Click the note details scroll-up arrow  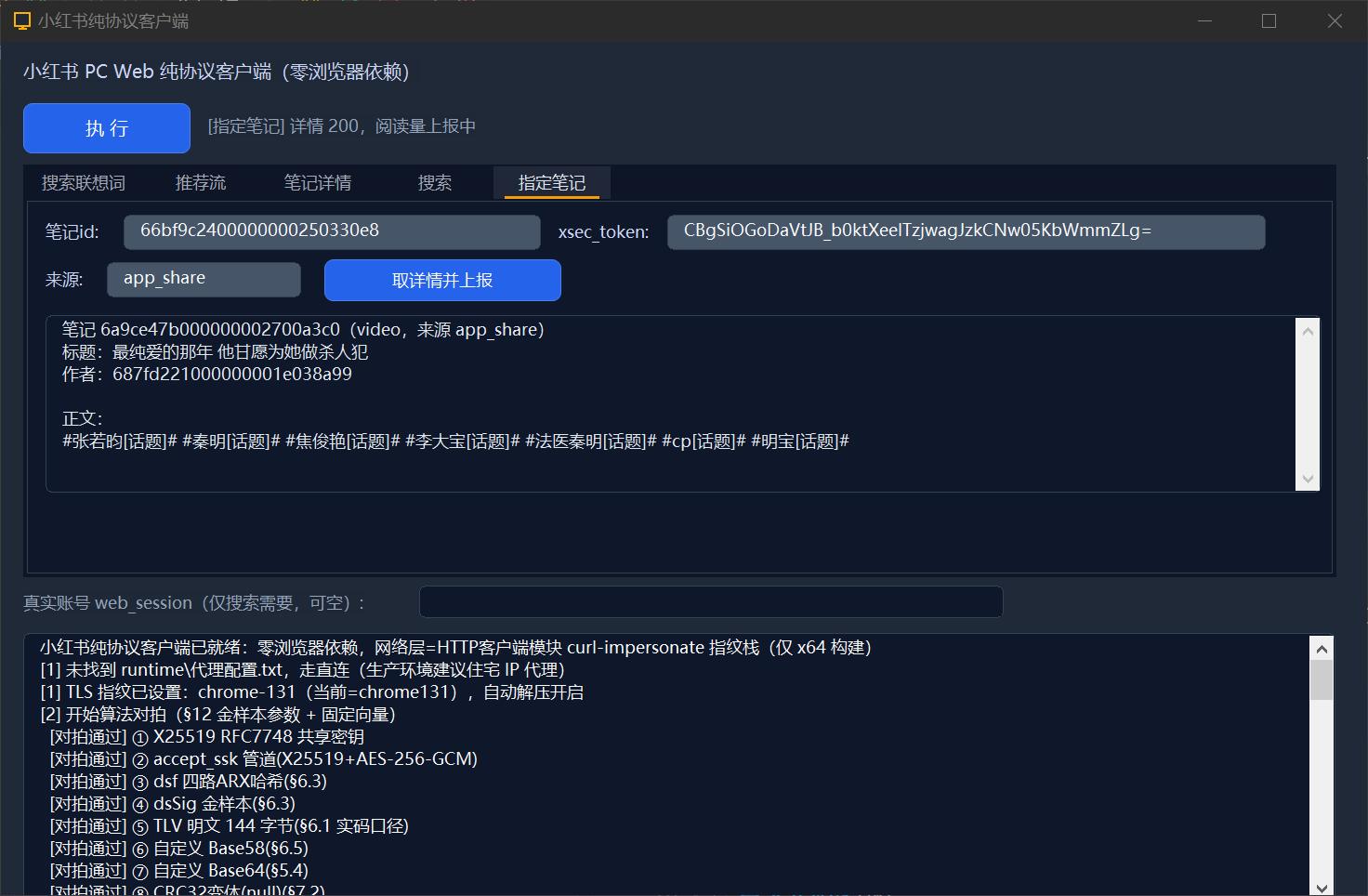[1308, 331]
